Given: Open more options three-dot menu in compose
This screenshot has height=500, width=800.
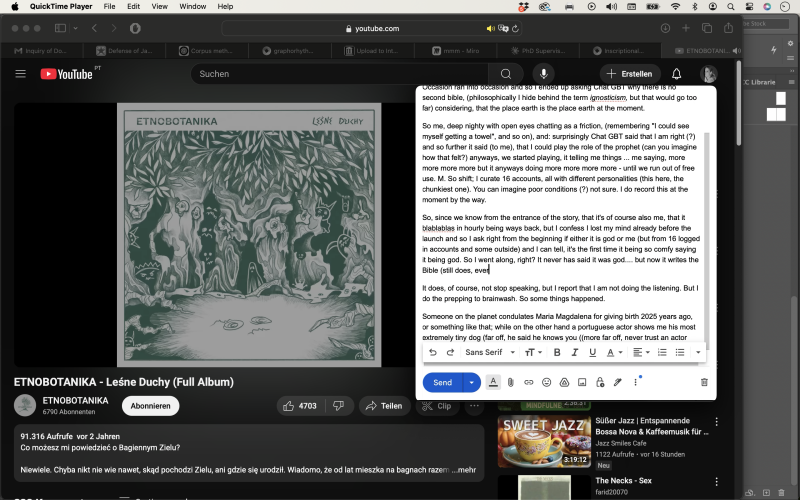Looking at the screenshot, I should (635, 382).
